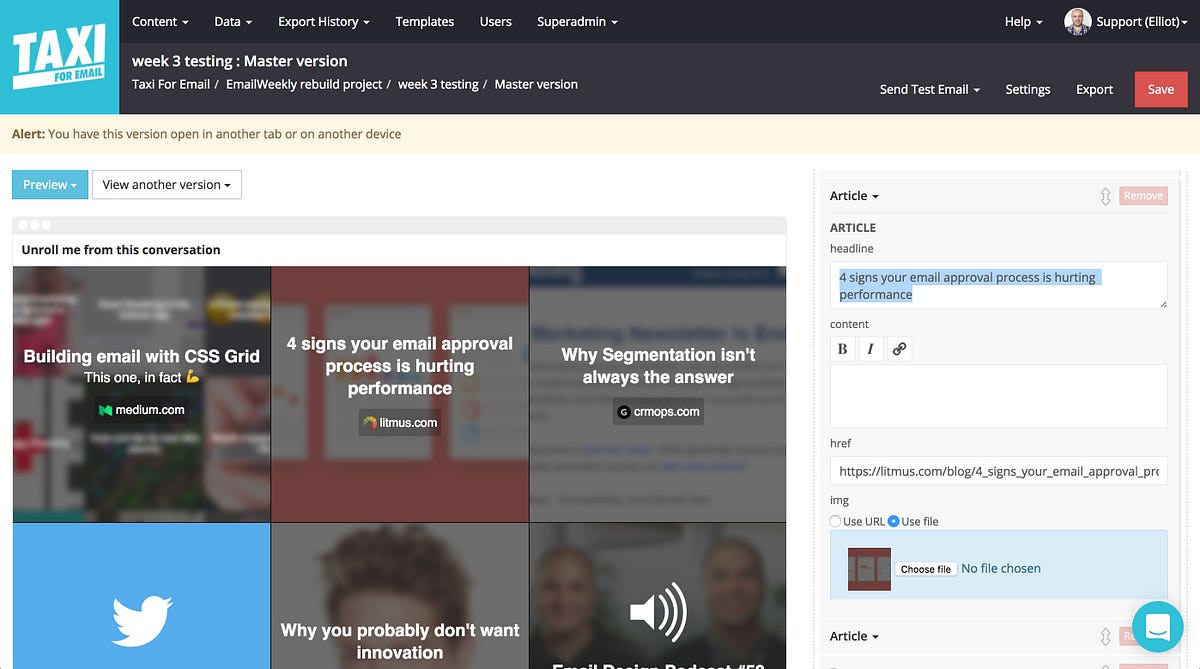This screenshot has height=669, width=1200.
Task: Click the href URL input field
Action: tap(999, 471)
